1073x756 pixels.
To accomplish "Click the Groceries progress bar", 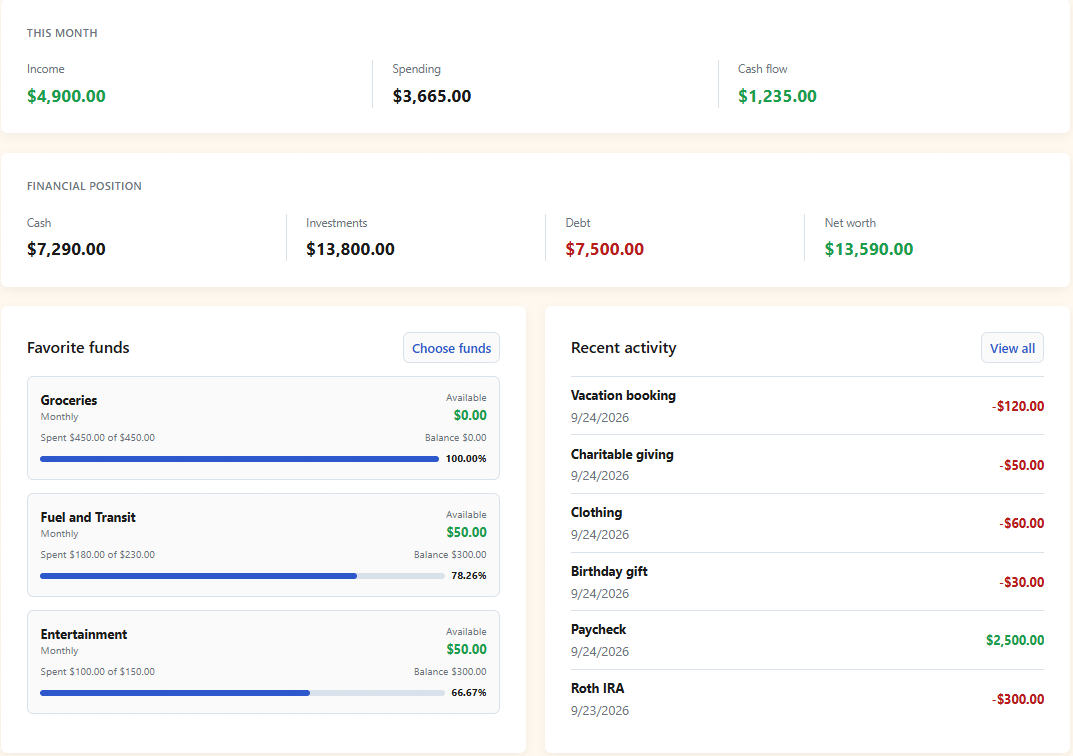I will [x=240, y=459].
